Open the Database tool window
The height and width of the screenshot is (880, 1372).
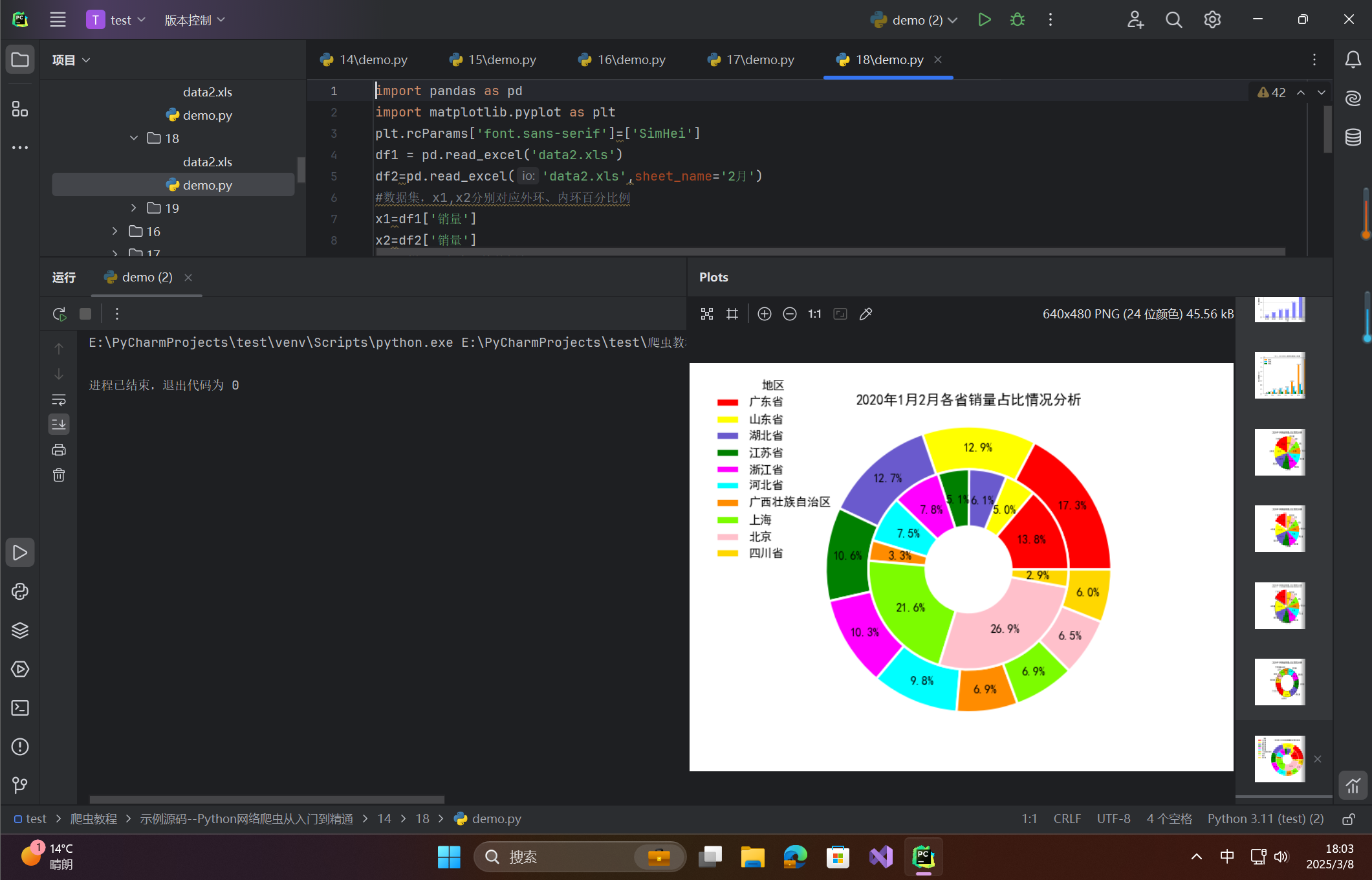click(x=1353, y=137)
